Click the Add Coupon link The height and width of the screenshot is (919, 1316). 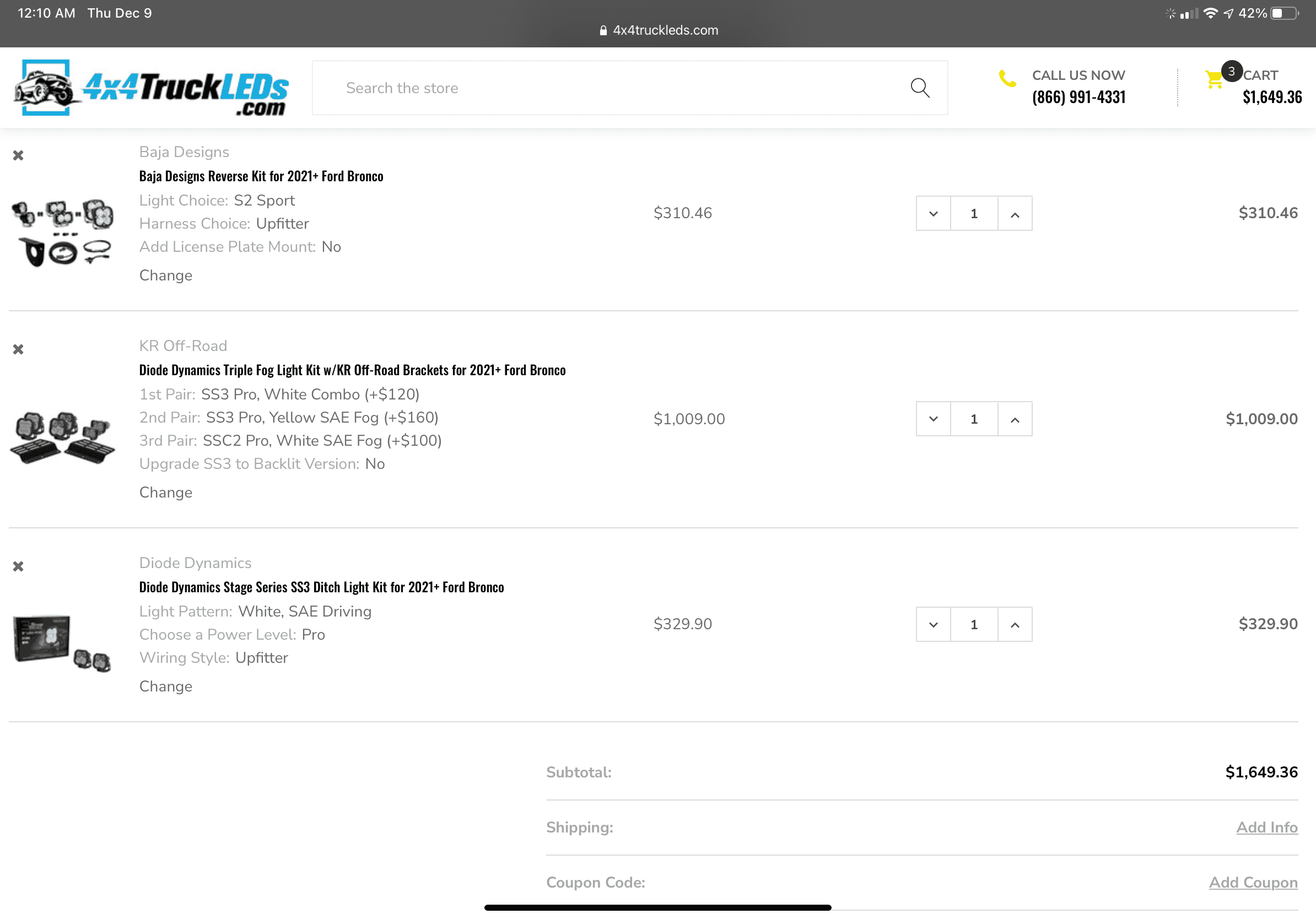coord(1253,882)
